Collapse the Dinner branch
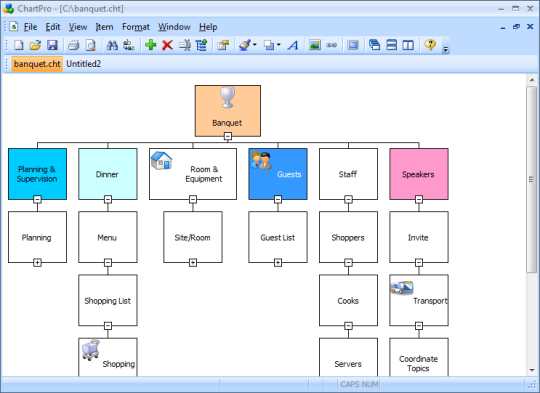The width and height of the screenshot is (540, 393). pos(108,199)
